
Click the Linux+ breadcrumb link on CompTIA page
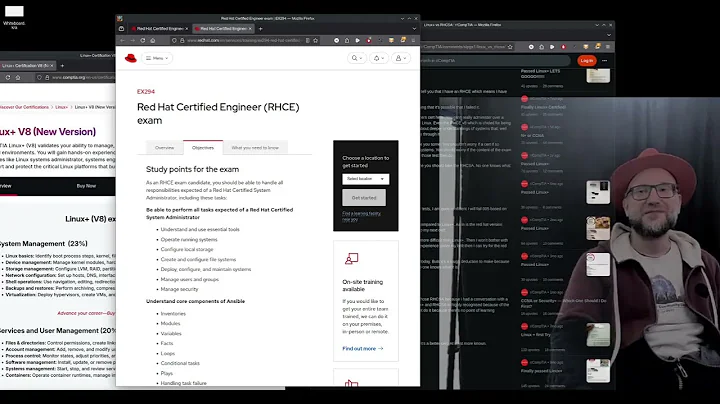[62, 107]
